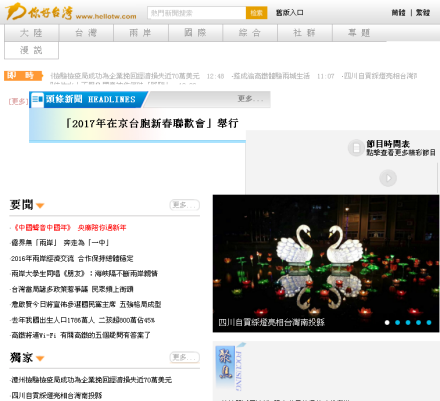440x401 pixels.
Task: Select the fourth slideshow dot
Action: point(418,322)
